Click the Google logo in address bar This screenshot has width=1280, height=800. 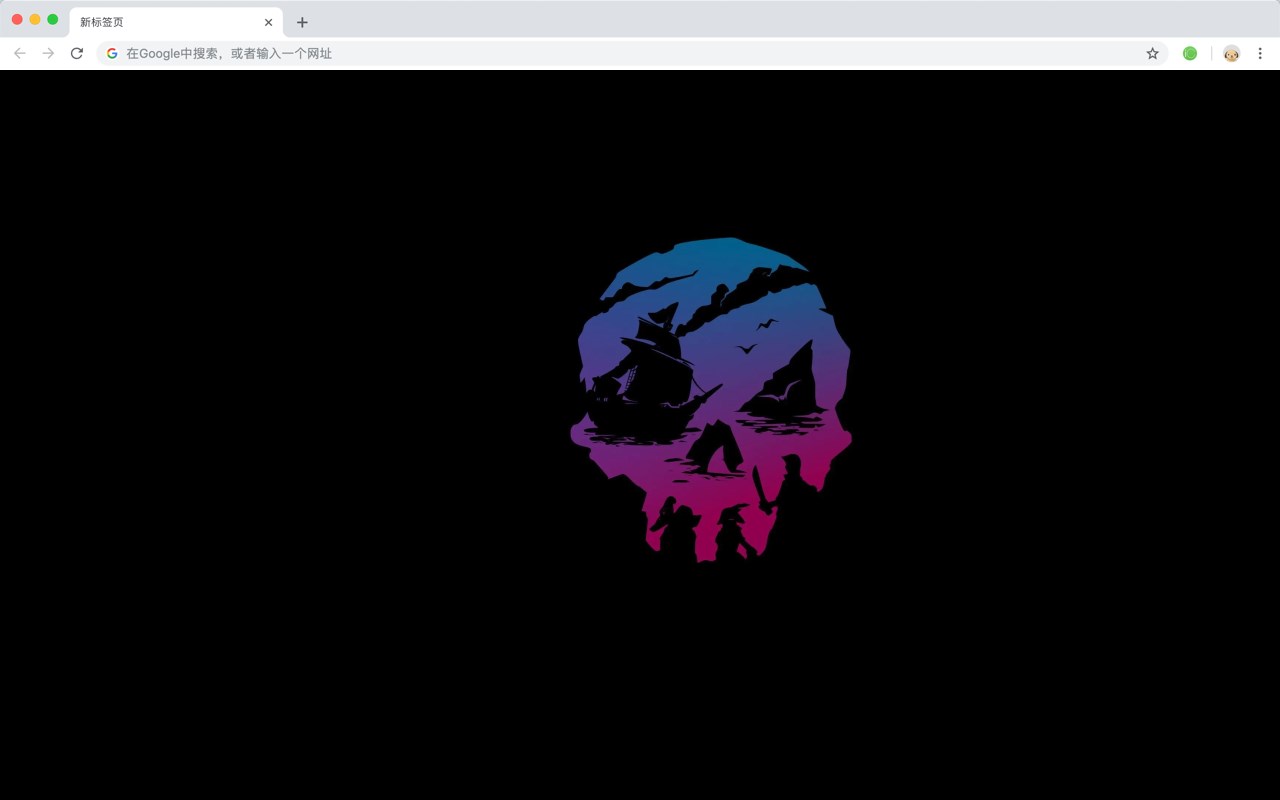point(112,53)
